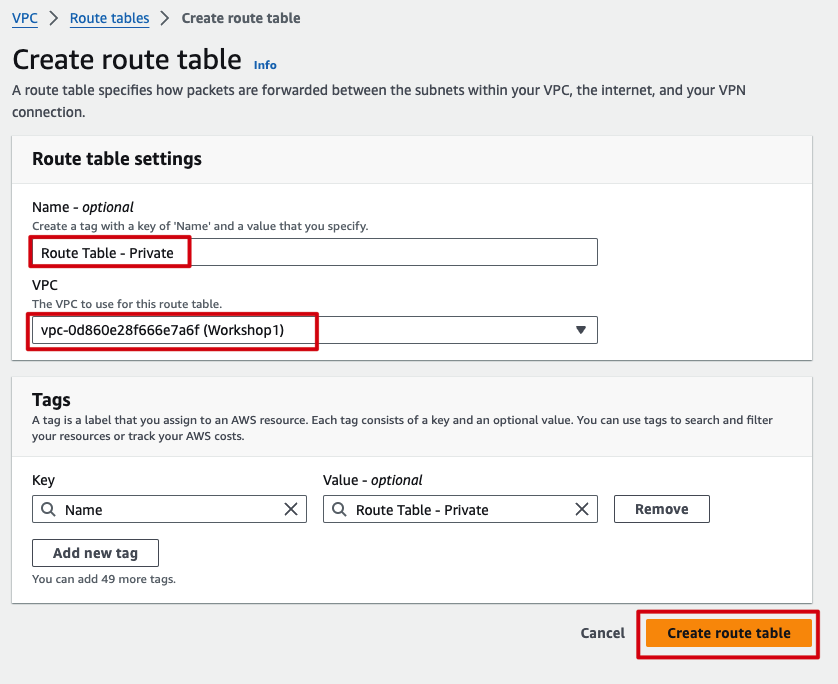
Task: Clear the tag Key field with X icon
Action: pos(291,510)
